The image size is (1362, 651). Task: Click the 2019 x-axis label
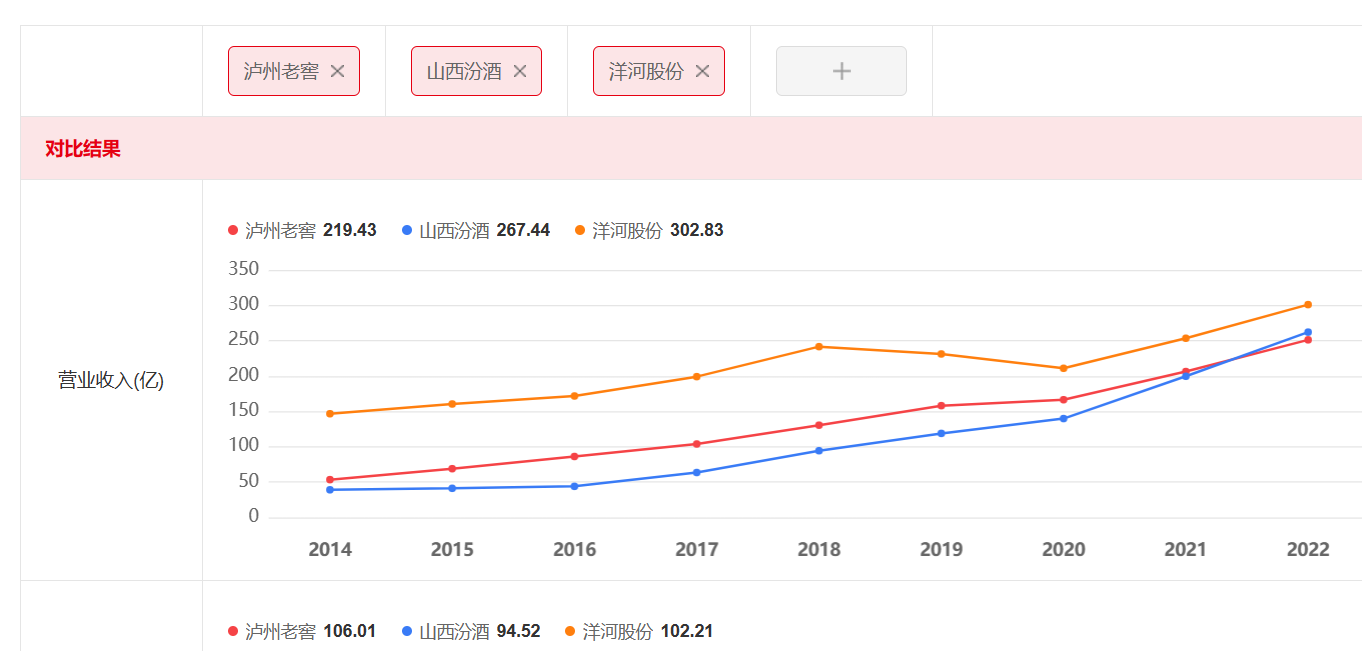pos(941,549)
